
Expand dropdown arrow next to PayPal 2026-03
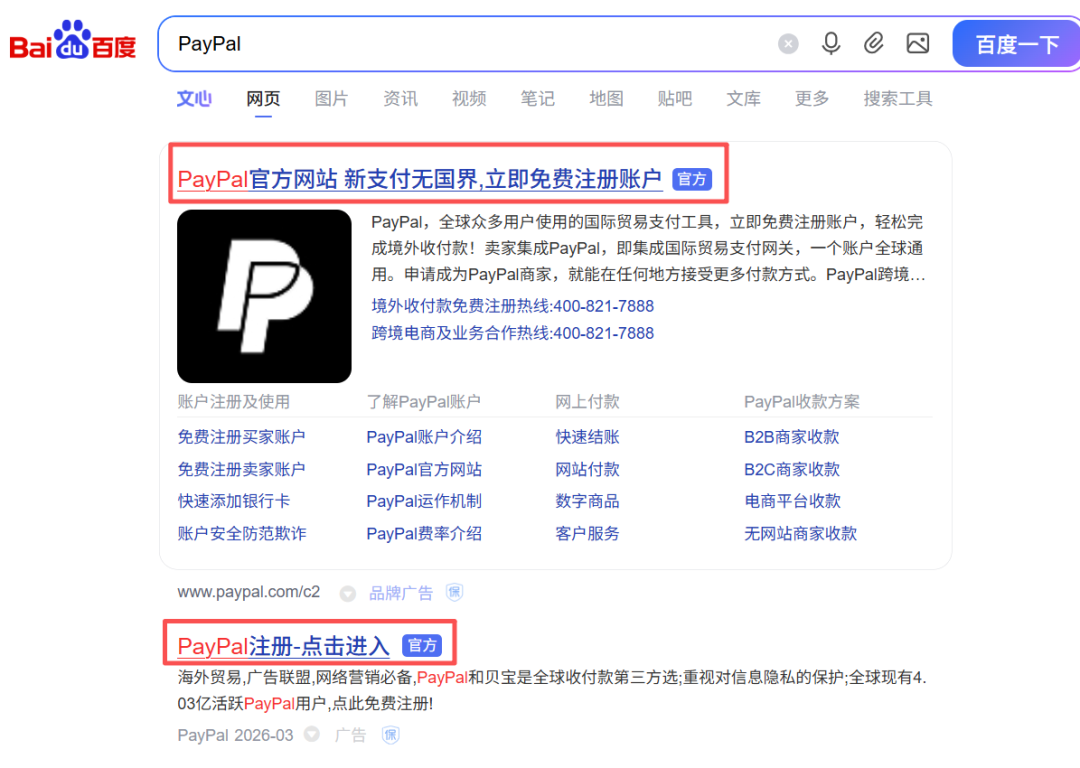tap(312, 734)
